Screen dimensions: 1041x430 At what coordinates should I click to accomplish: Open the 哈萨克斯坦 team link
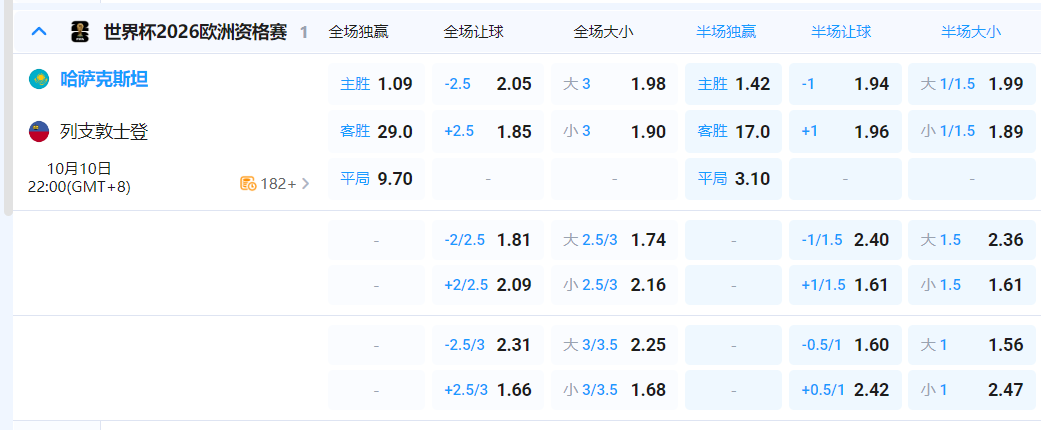pos(104,79)
